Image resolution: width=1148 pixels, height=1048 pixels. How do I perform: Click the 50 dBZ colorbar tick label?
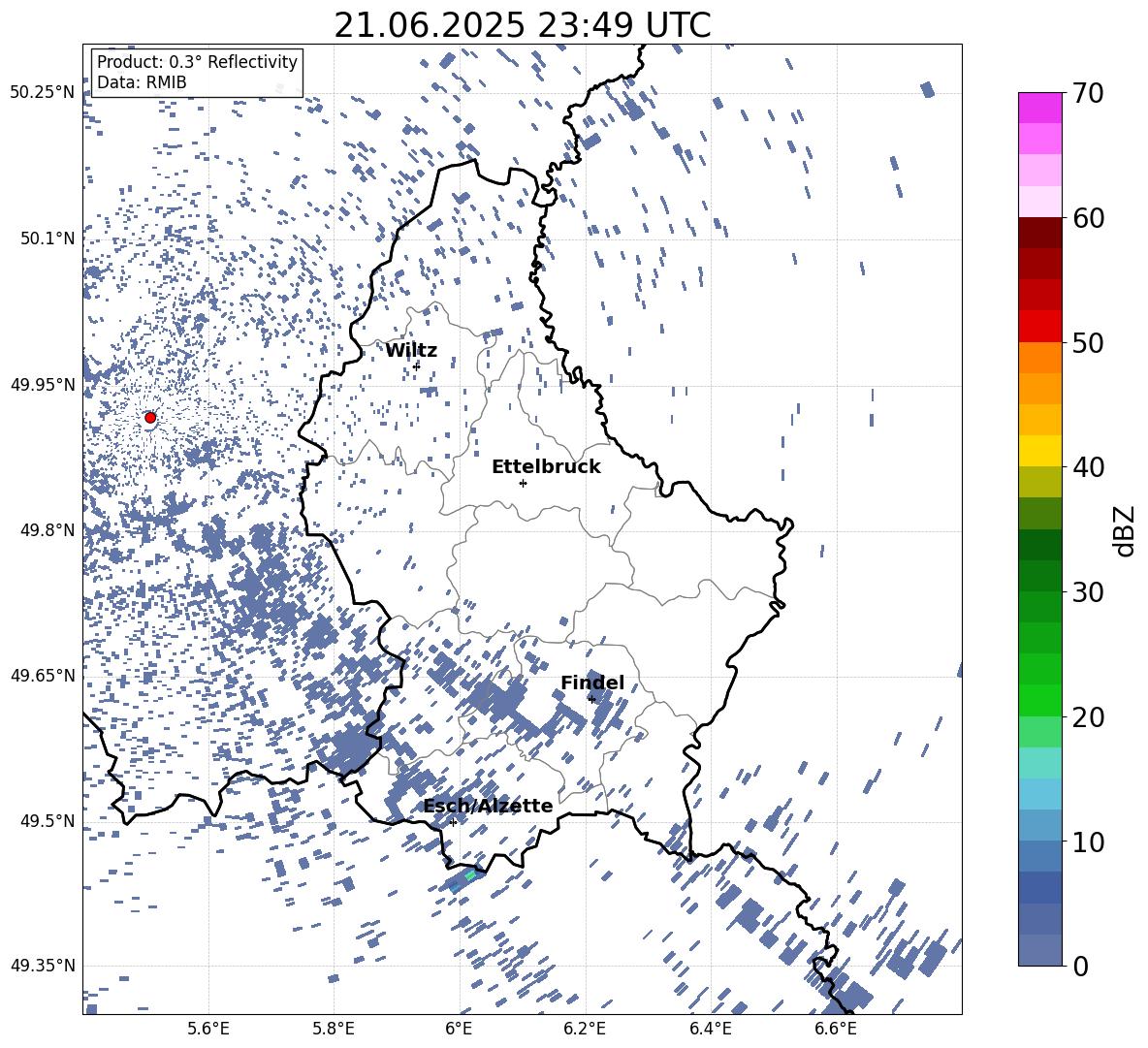[1088, 343]
